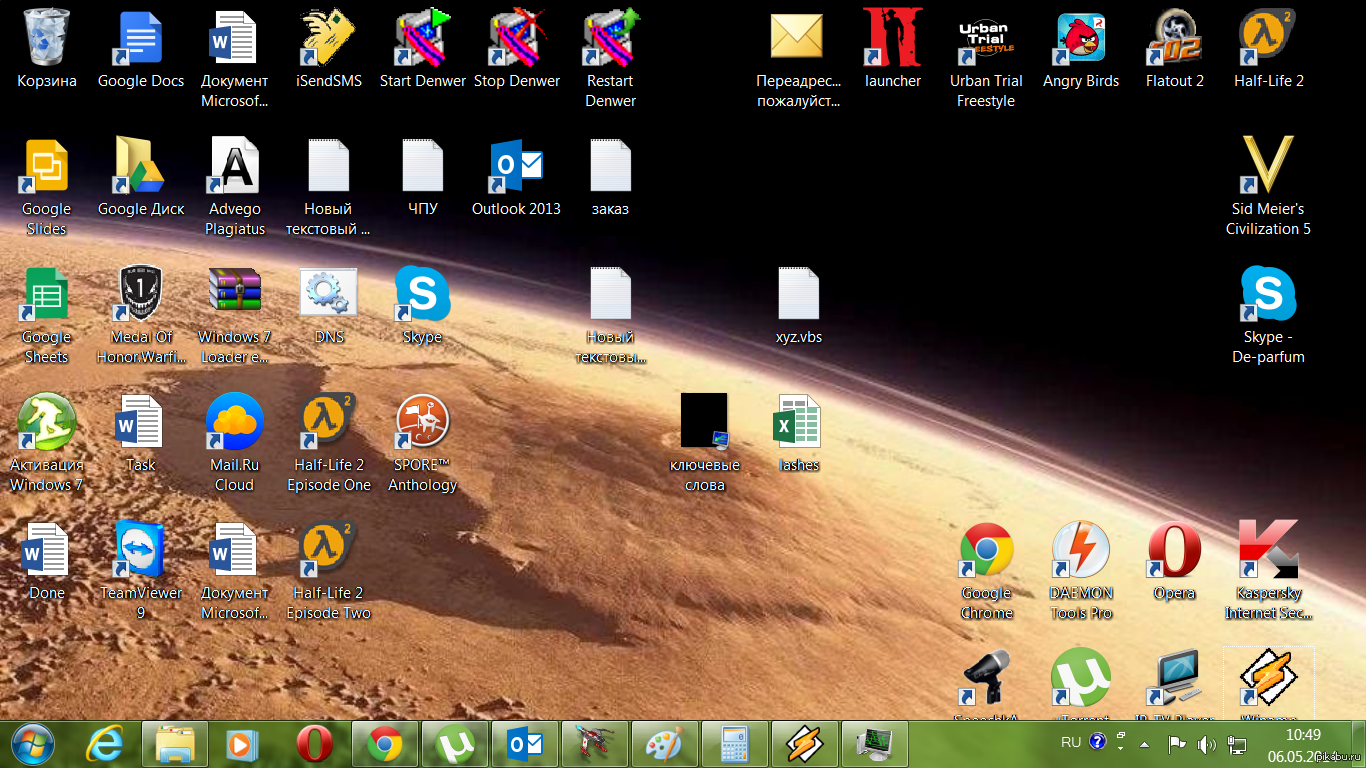The height and width of the screenshot is (768, 1366).
Task: Open the Paint palette icon in the taskbar
Action: [x=664, y=744]
